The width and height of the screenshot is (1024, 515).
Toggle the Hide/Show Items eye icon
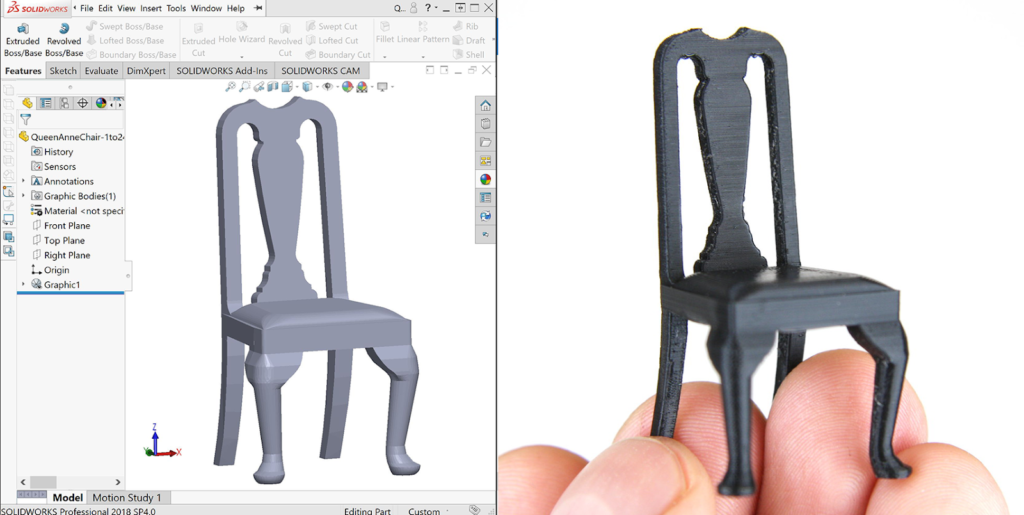(x=328, y=87)
